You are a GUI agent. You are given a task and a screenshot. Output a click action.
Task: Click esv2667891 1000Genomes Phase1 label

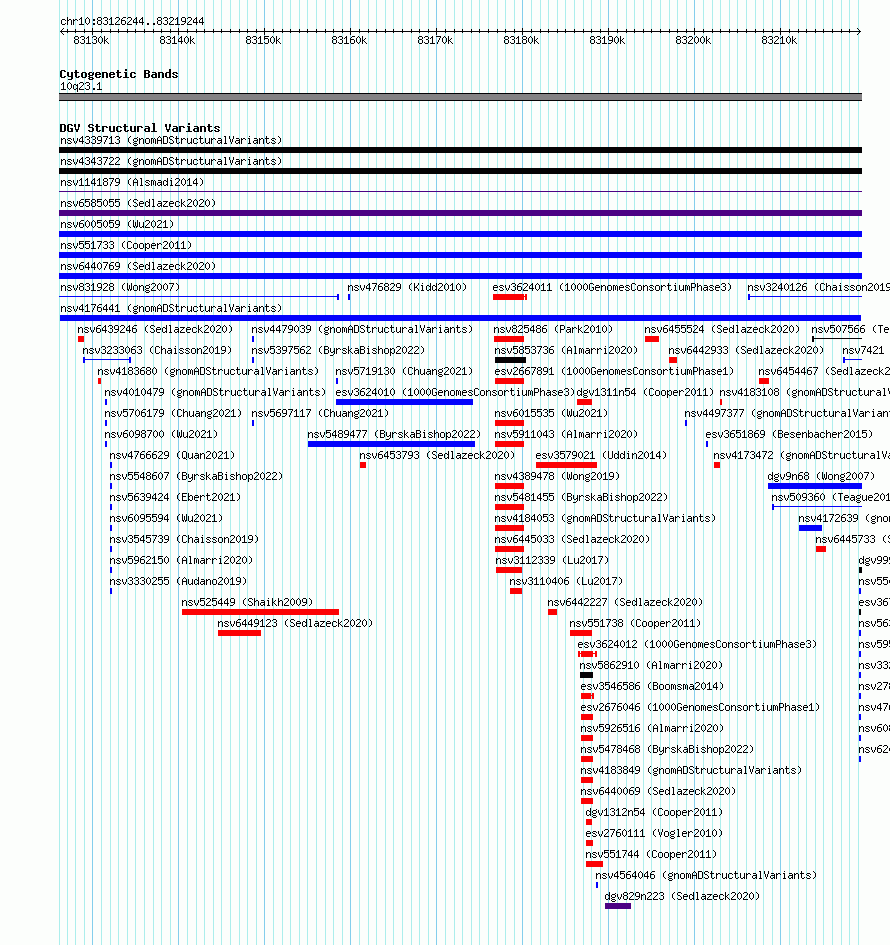pos(614,371)
